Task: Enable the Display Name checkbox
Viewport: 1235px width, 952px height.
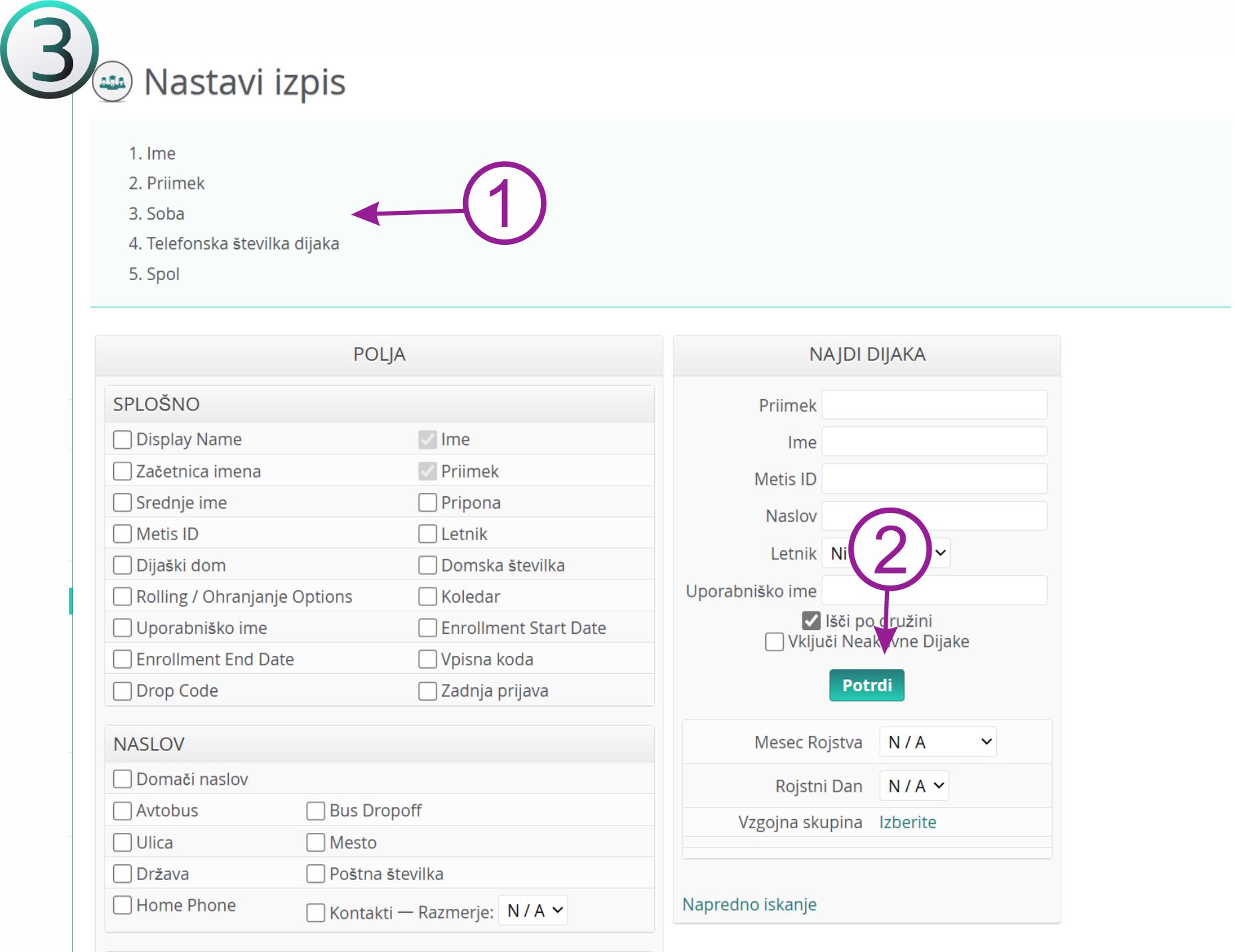Action: 122,440
